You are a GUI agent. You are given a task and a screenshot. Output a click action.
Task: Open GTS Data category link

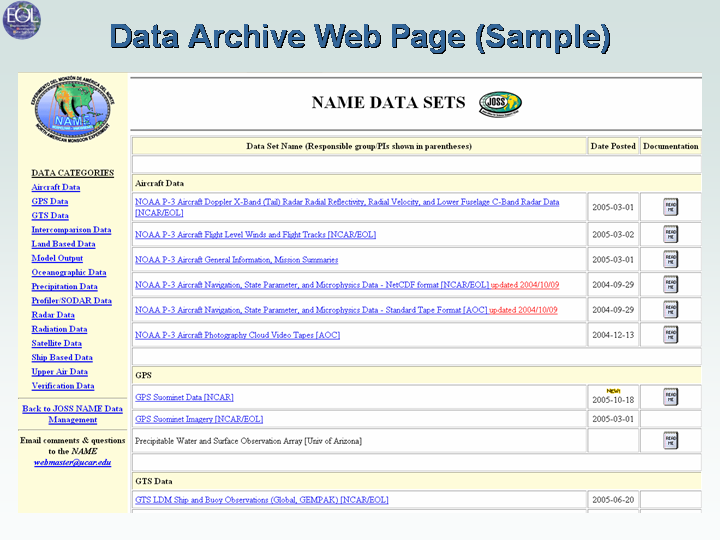50,216
